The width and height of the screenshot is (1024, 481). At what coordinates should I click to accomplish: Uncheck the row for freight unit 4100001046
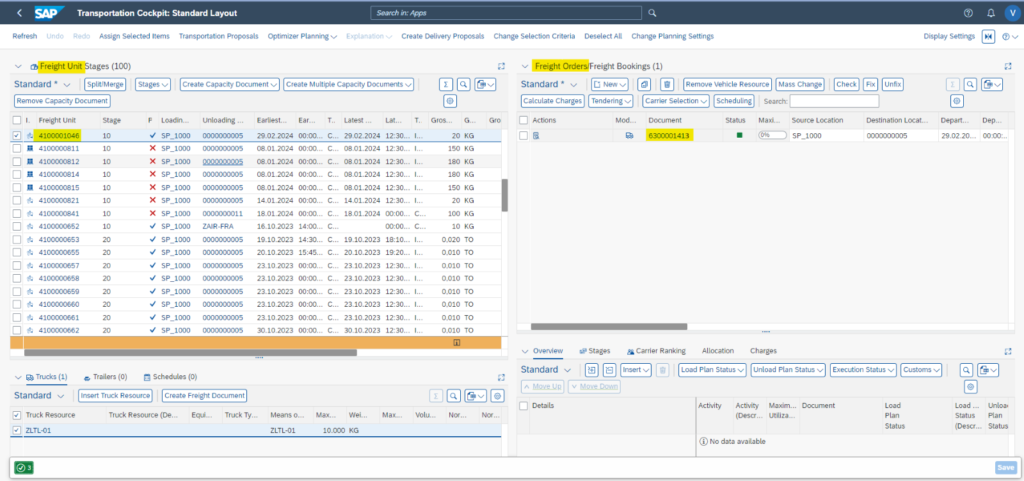[x=17, y=135]
